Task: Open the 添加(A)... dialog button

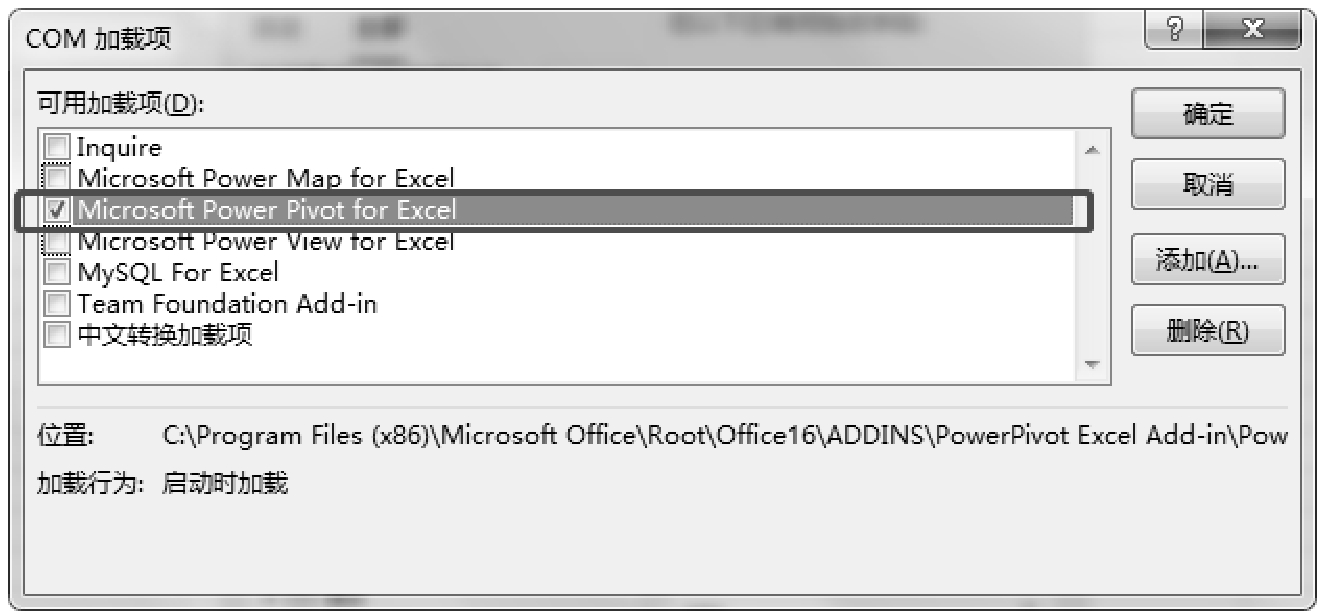Action: pos(1207,262)
